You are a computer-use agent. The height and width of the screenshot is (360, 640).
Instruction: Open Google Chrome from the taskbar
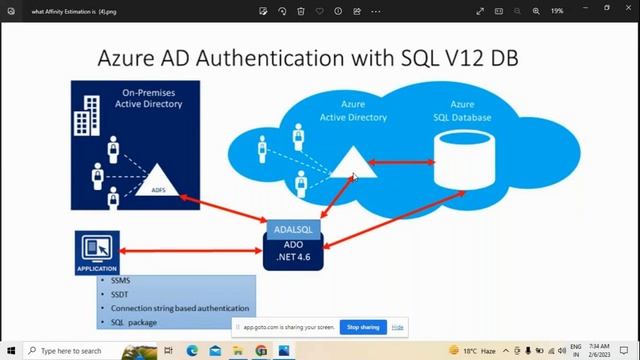pos(261,351)
